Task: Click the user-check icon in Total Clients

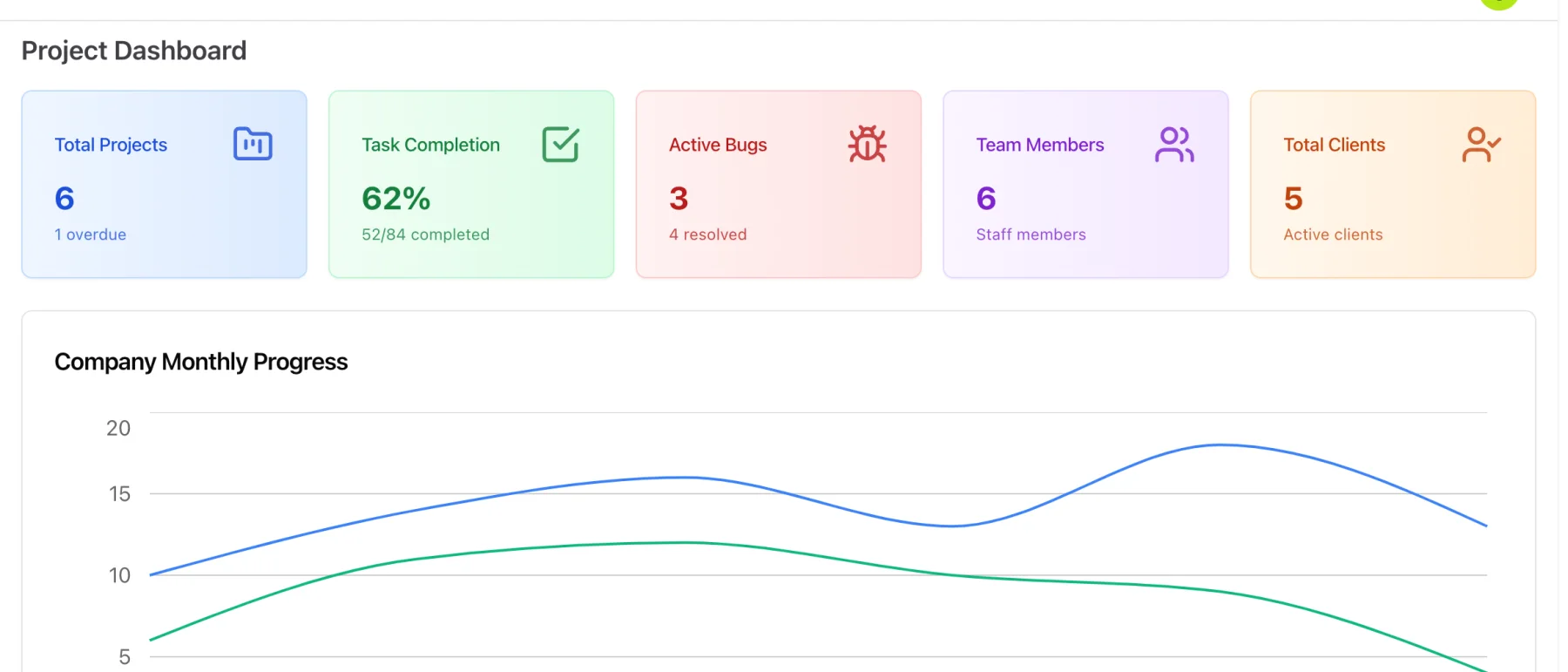Action: click(1482, 144)
